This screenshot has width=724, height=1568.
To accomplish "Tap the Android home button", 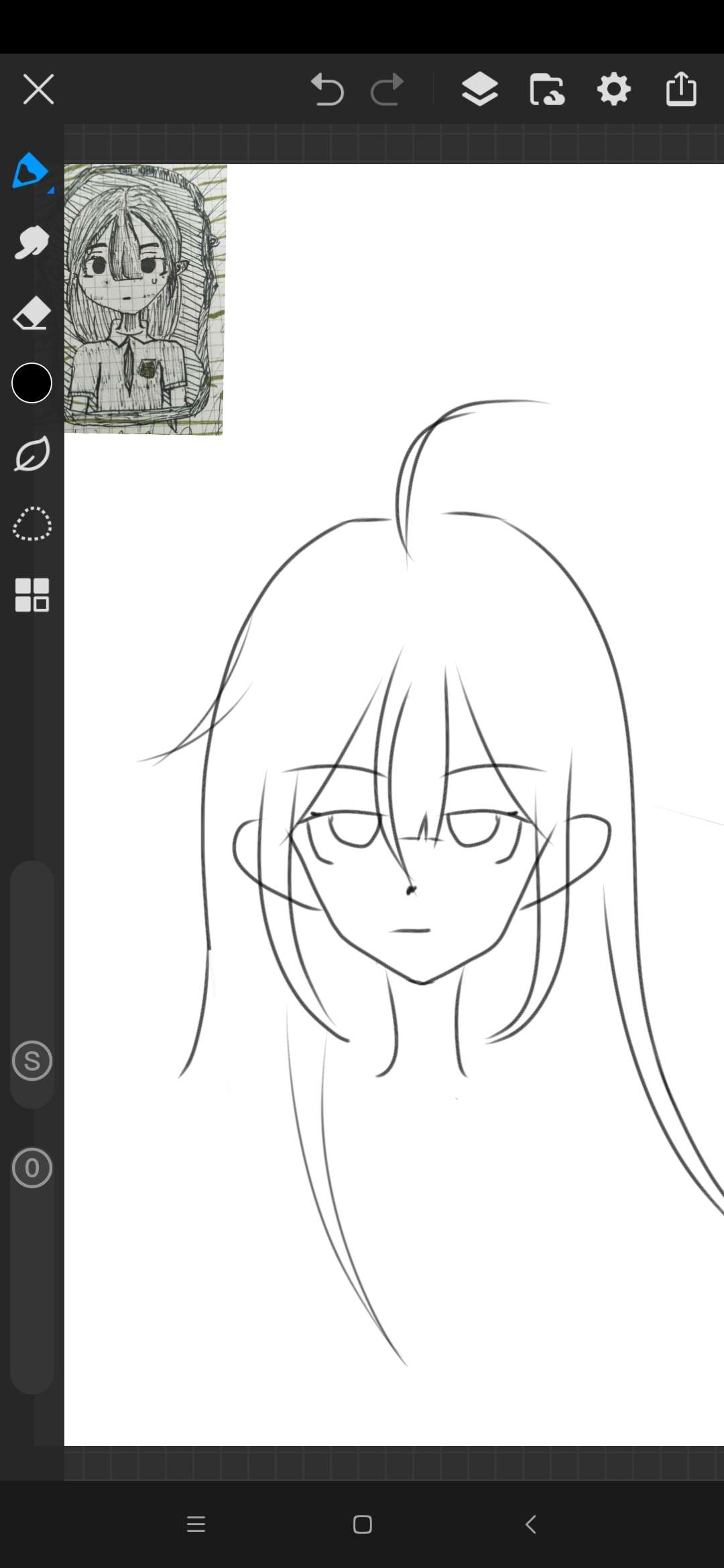I will 363,1524.
